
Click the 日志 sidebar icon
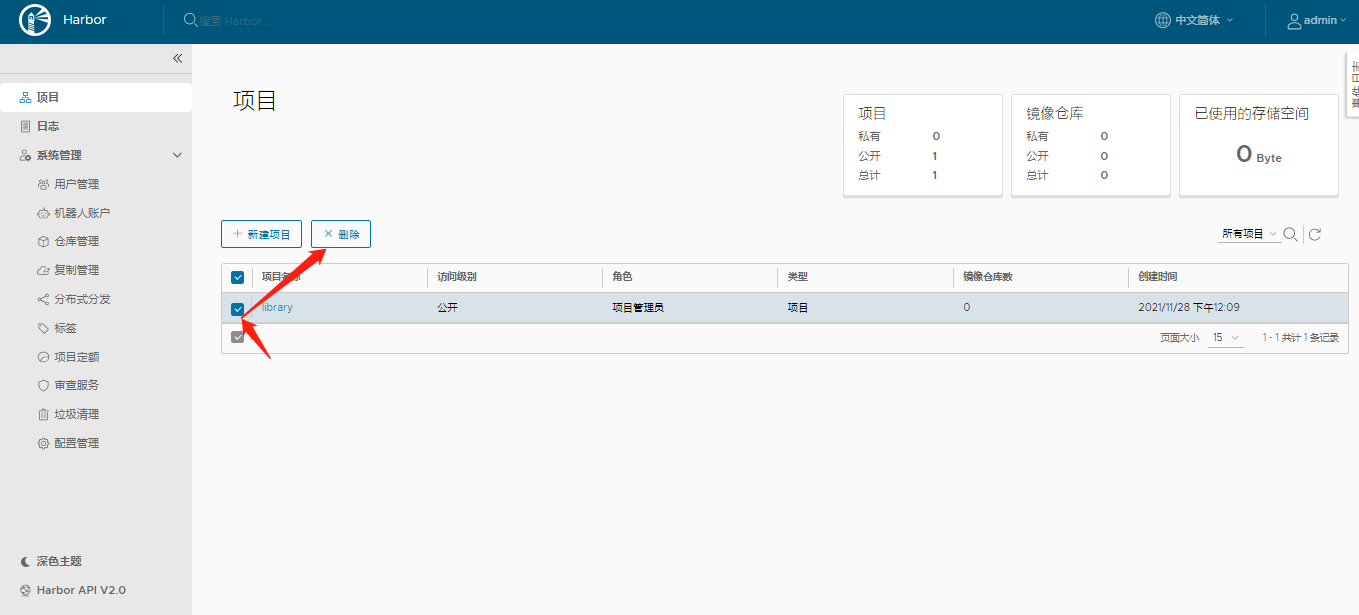(26, 127)
